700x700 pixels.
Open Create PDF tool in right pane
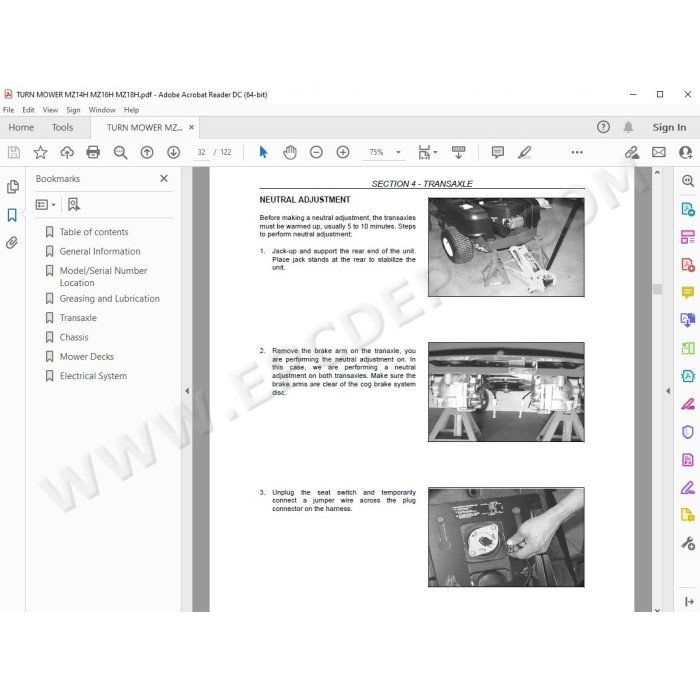coord(688,265)
